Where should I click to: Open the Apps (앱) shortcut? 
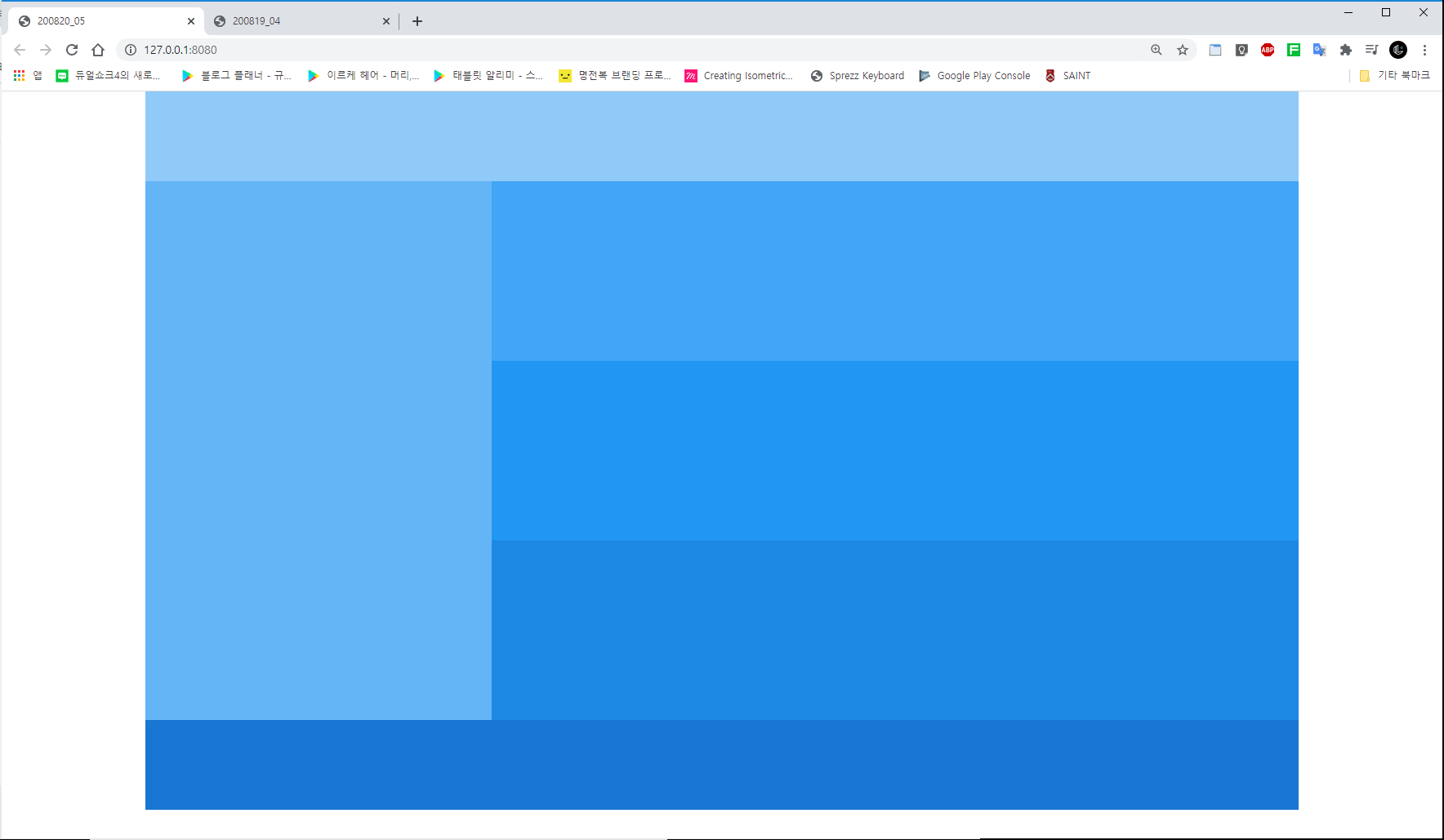pyautogui.click(x=28, y=76)
